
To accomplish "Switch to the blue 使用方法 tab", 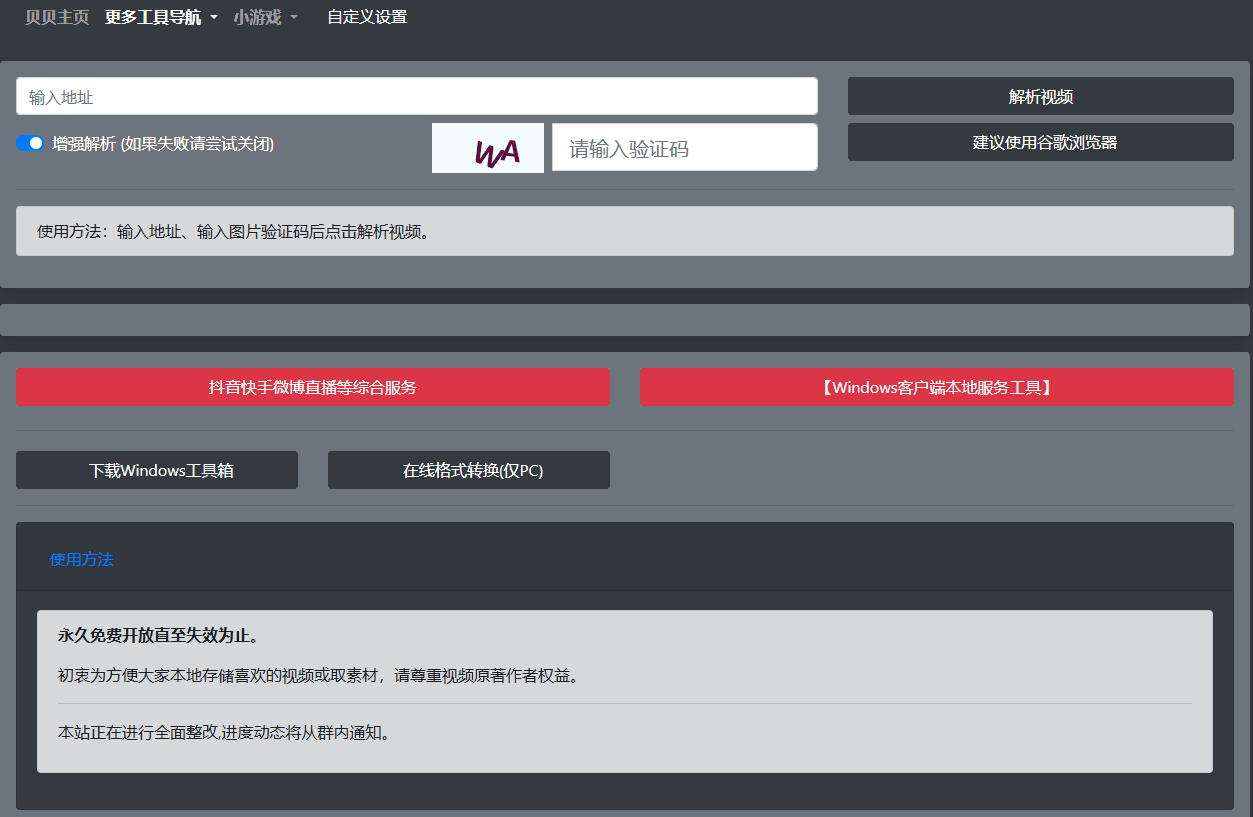I will pos(82,559).
